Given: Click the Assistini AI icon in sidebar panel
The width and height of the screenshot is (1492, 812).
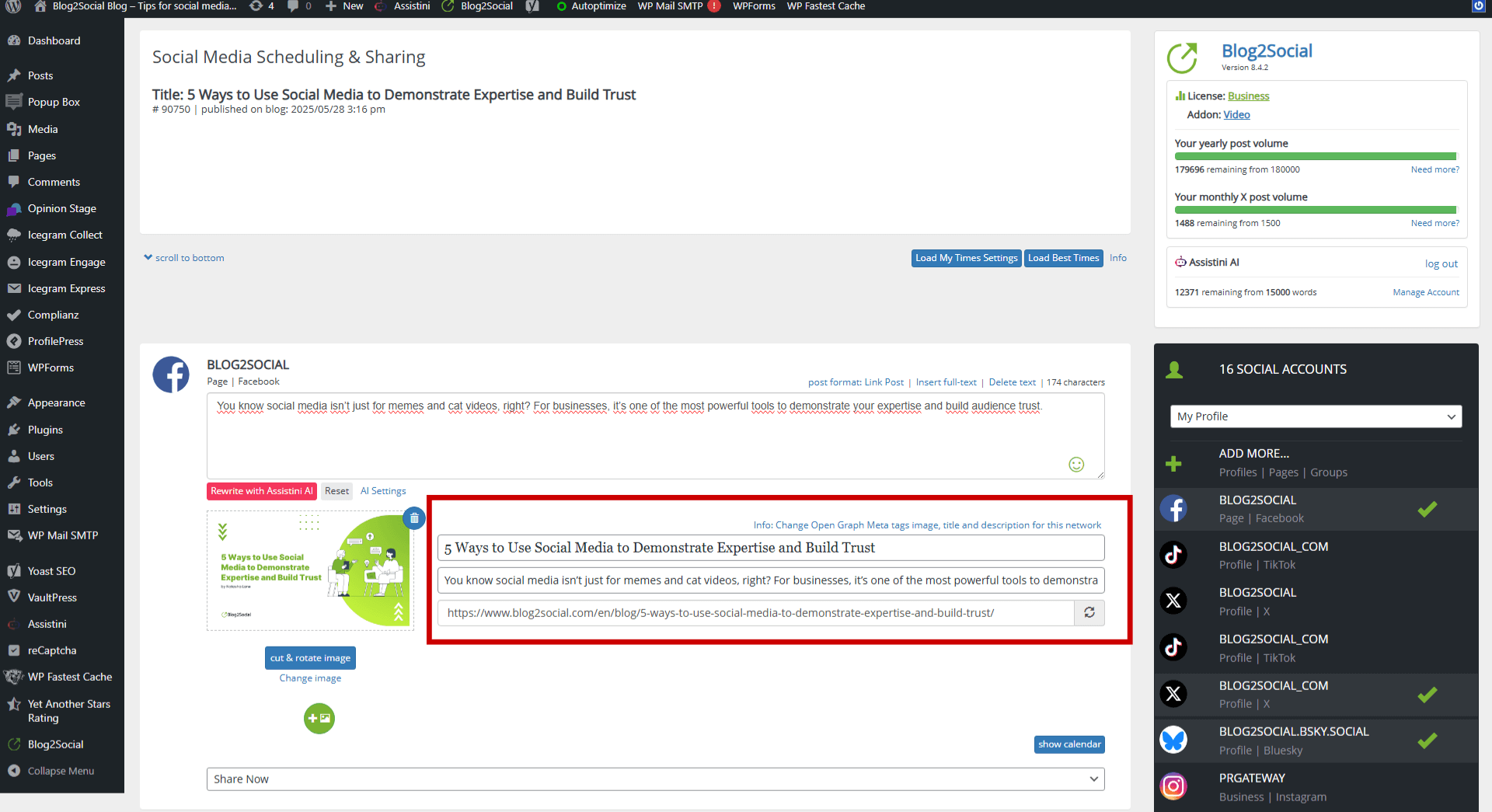Looking at the screenshot, I should point(1180,263).
